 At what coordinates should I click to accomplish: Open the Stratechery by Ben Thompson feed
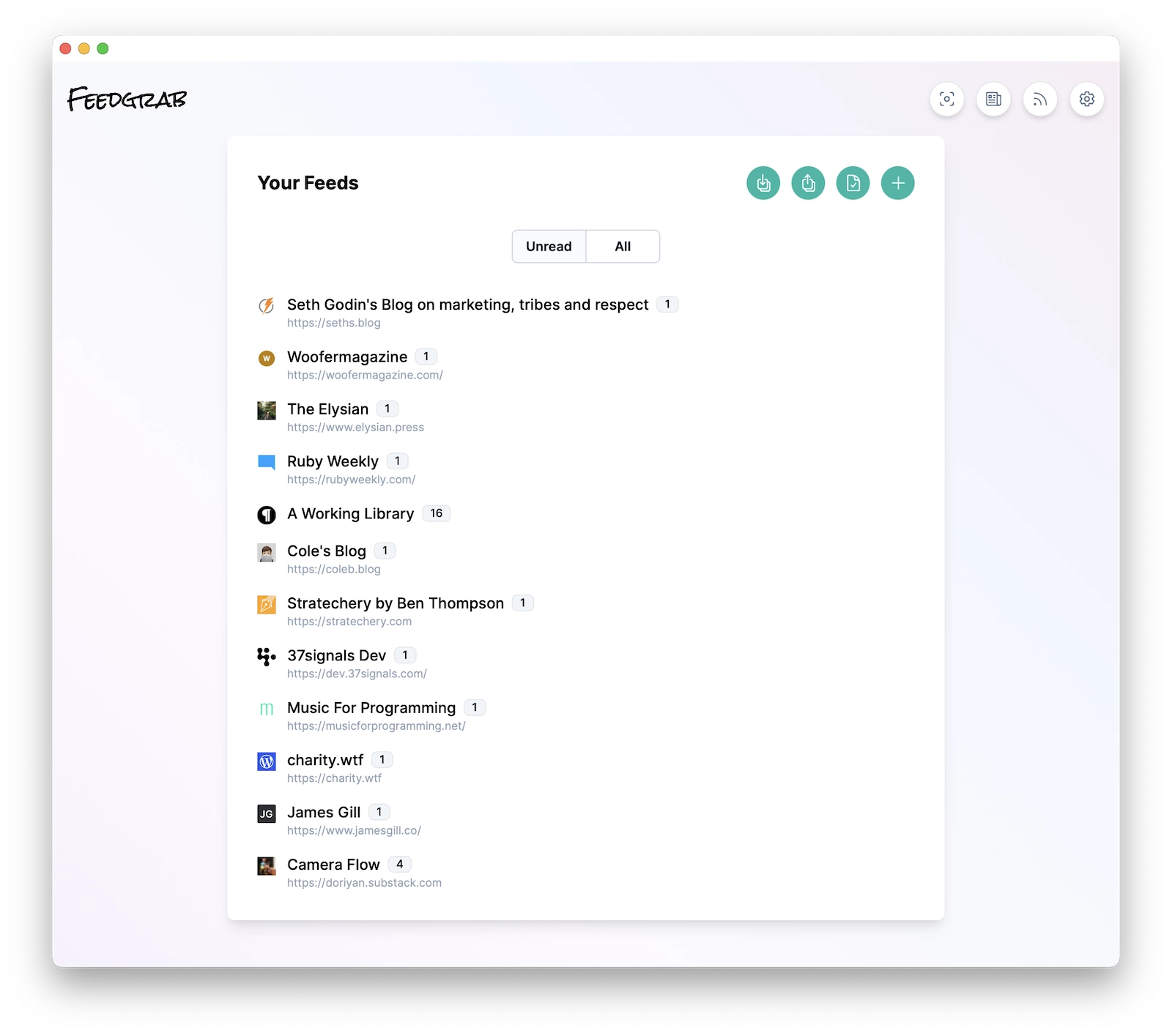click(395, 603)
